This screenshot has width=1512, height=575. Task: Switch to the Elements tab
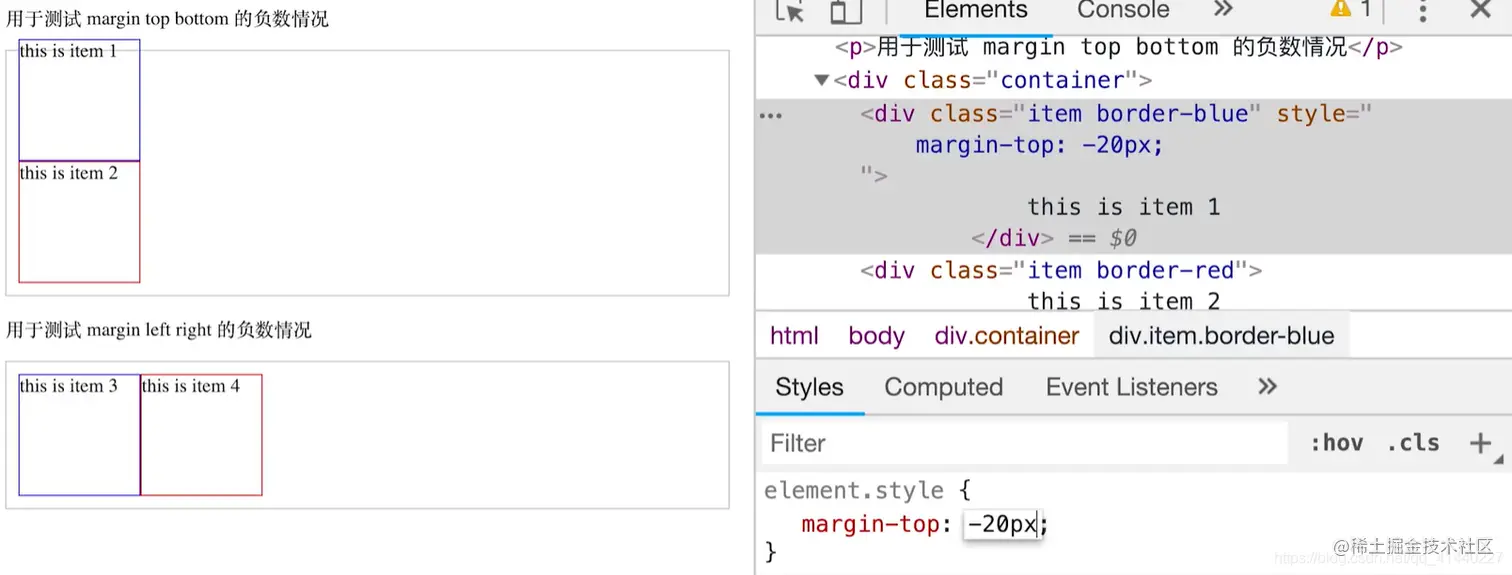click(x=976, y=10)
